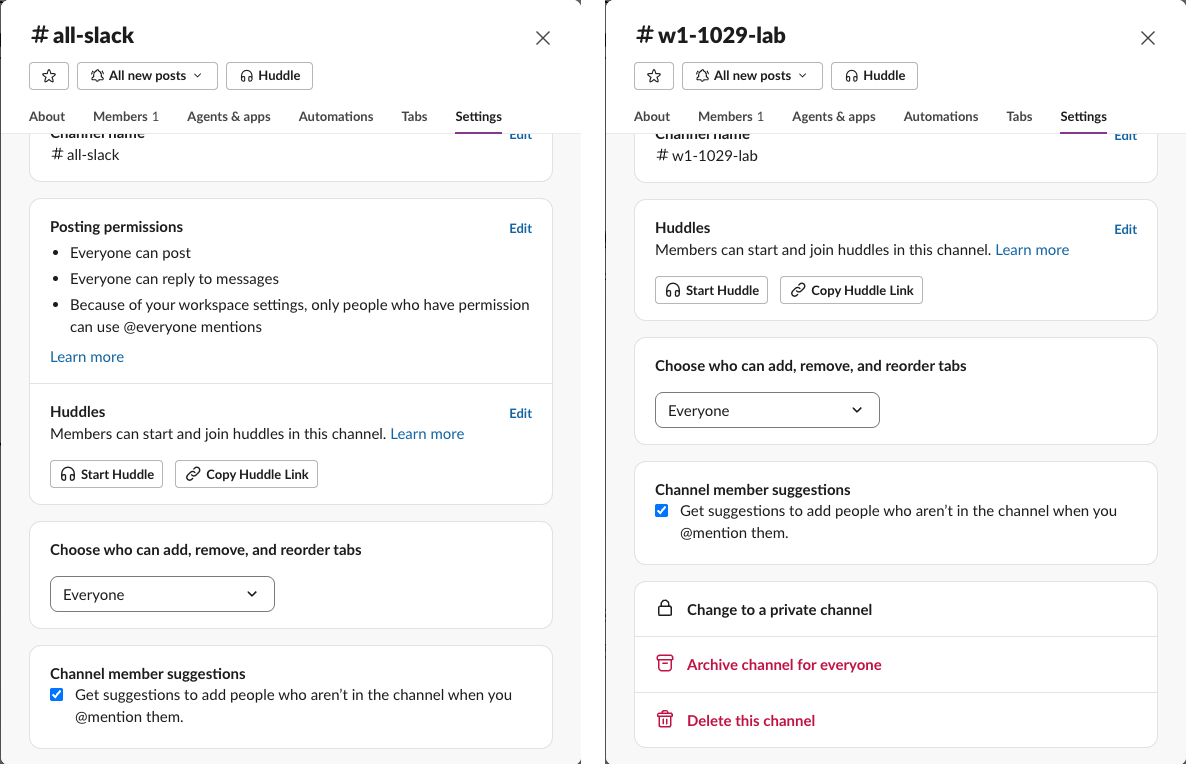Click Start Huddle in w1-1029-lab Huddles section
The image size is (1186, 764).
712,290
